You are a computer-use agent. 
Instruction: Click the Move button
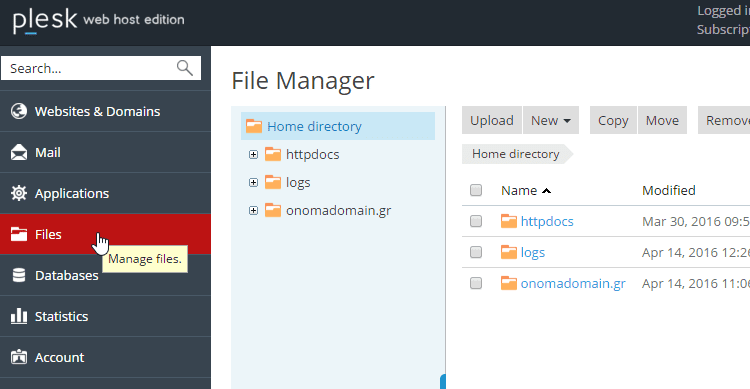tap(662, 120)
